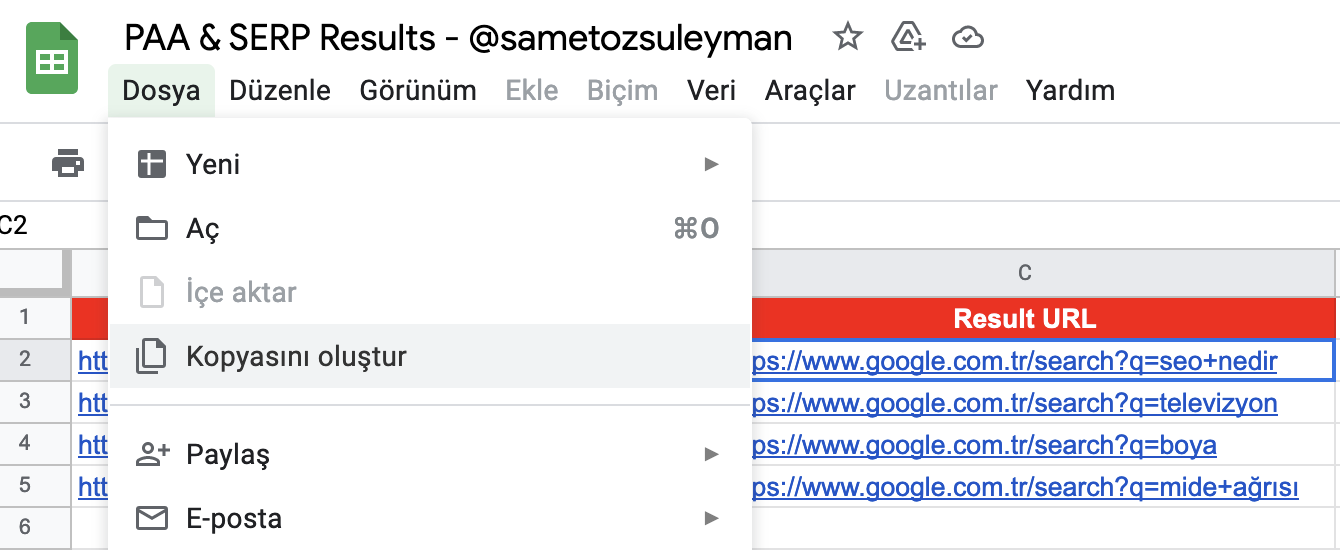
Task: Click the move to Drive icon
Action: pyautogui.click(x=907, y=38)
